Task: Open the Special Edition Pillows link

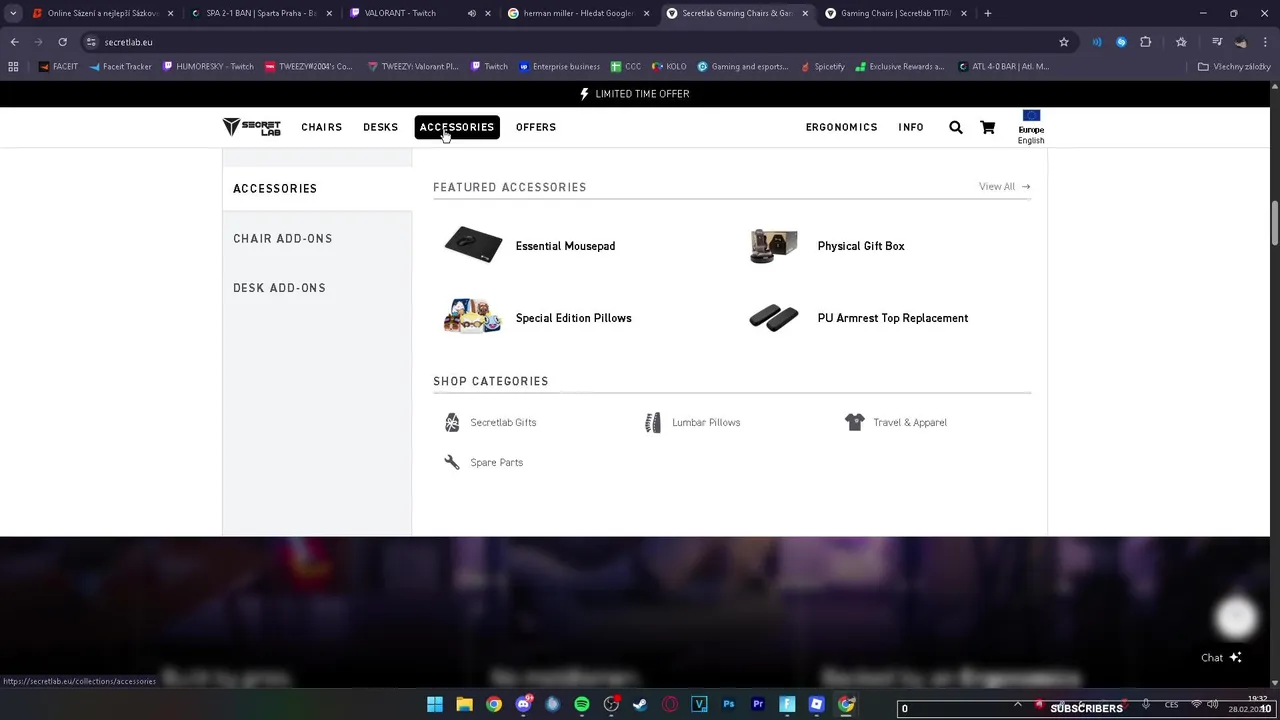Action: point(573,318)
